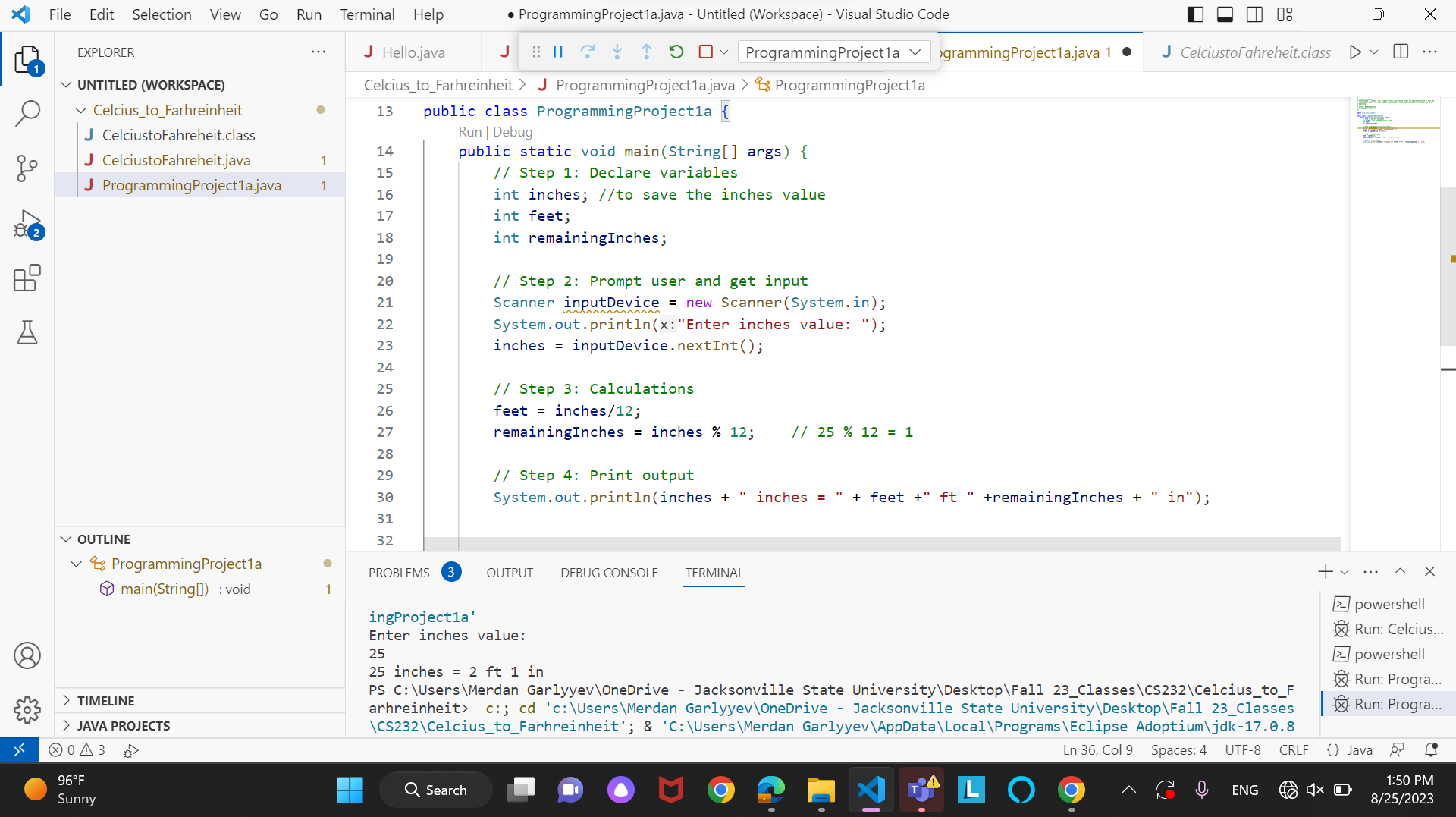This screenshot has height=817, width=1456.
Task: Toggle the bottom panel visibility
Action: point(1225,14)
